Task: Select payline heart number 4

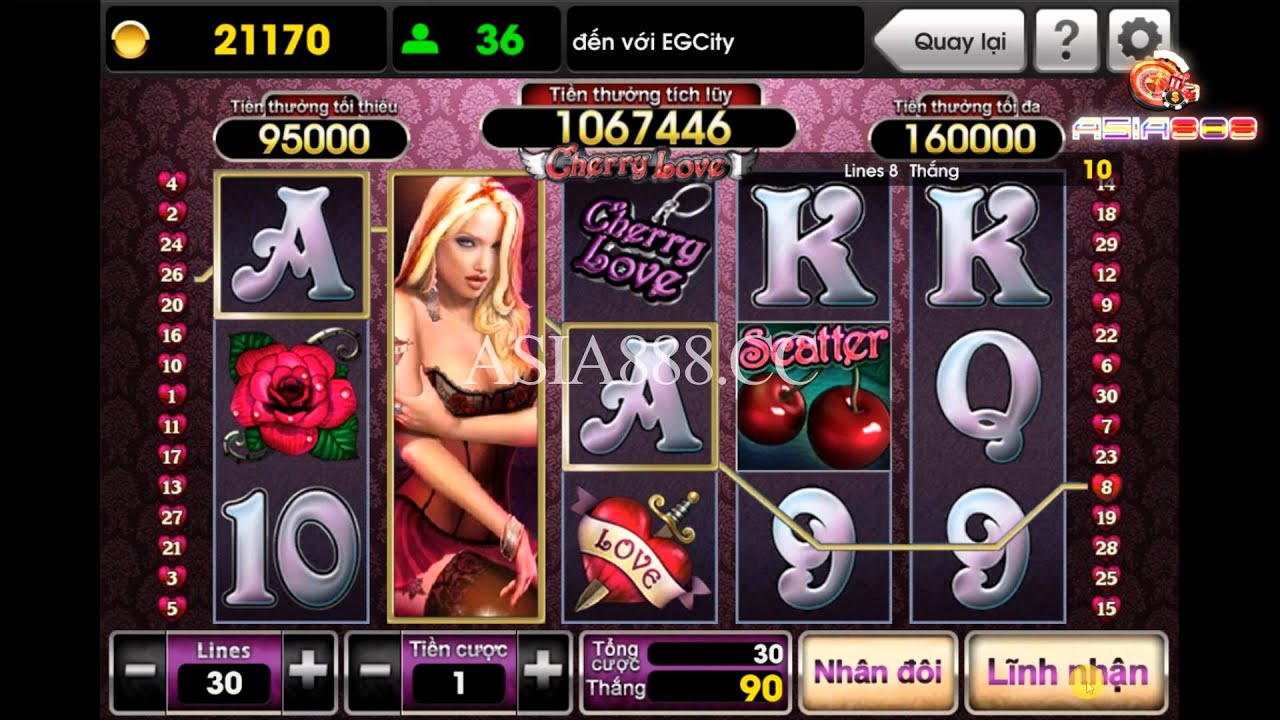Action: tap(172, 183)
